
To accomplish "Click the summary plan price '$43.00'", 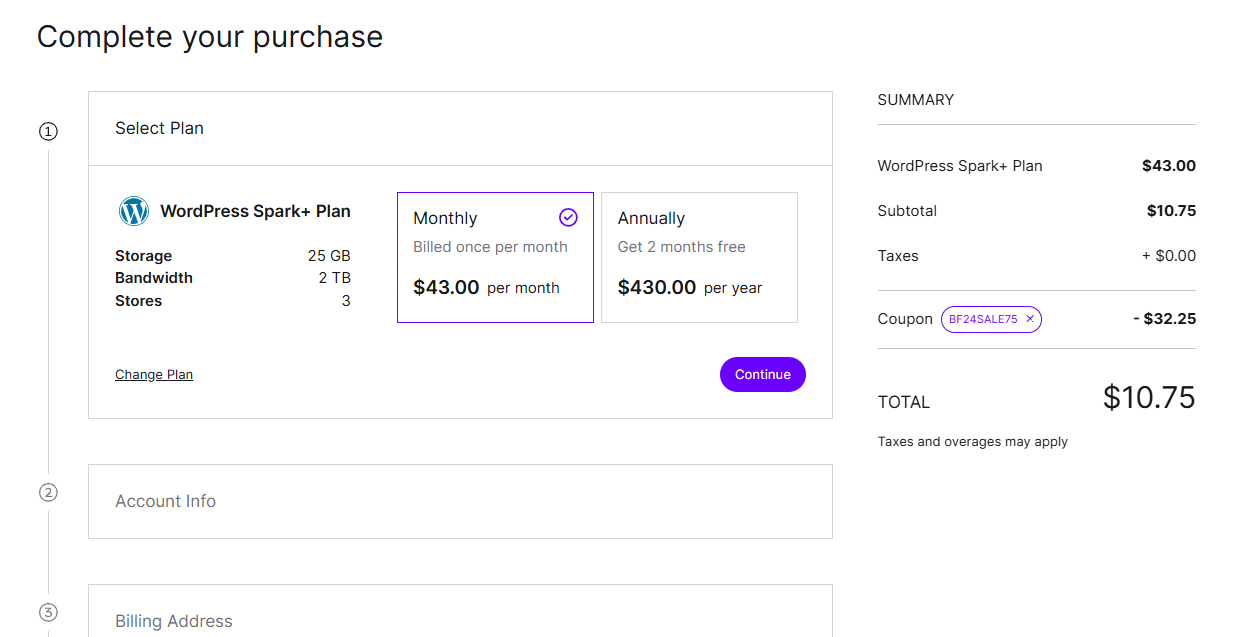I will (1169, 166).
